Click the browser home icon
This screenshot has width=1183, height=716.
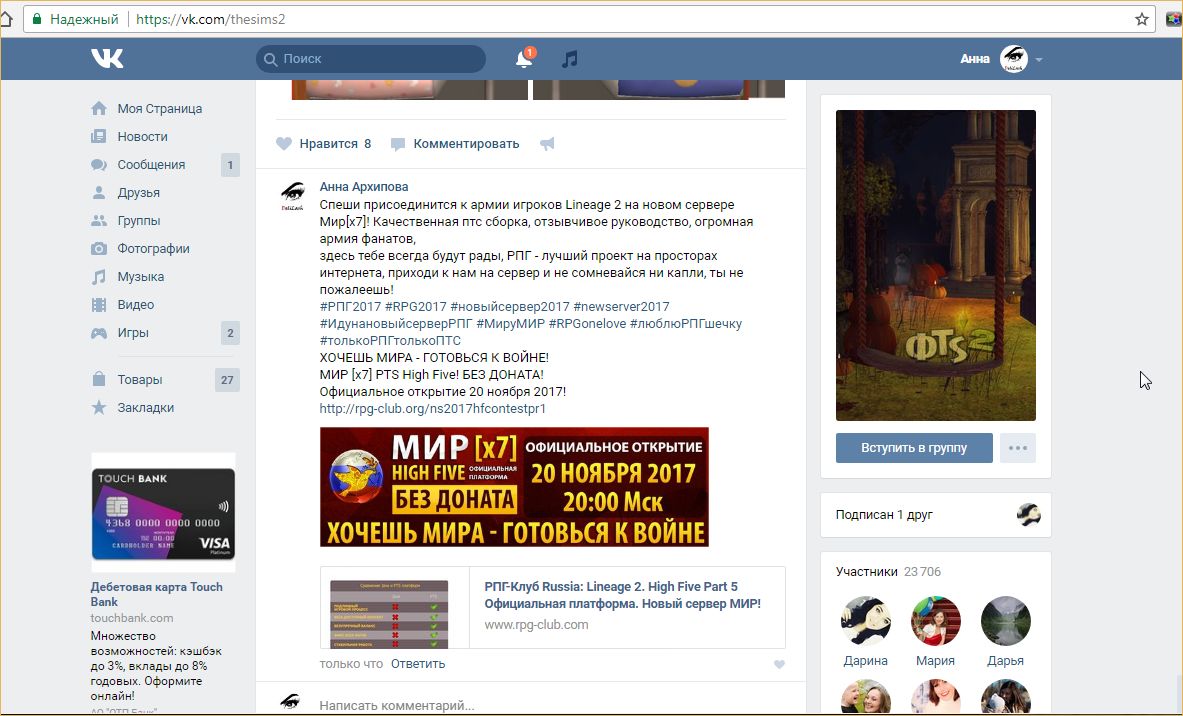pos(6,19)
